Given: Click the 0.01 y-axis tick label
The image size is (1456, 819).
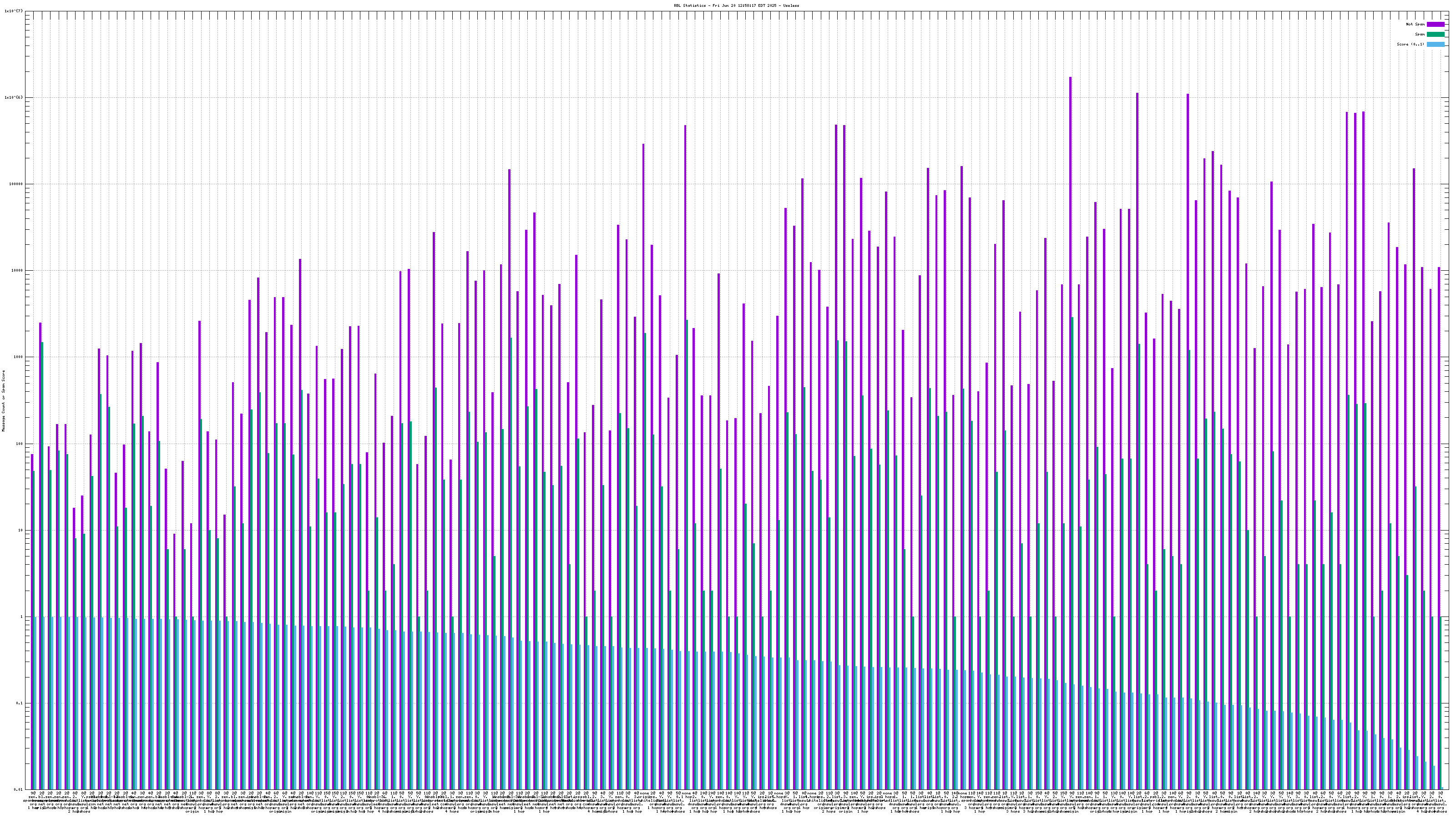Looking at the screenshot, I should [x=19, y=789].
